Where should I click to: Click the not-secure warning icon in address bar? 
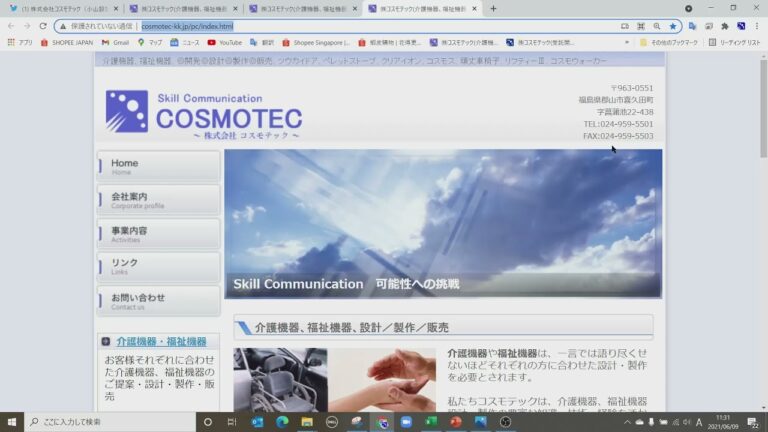(63, 26)
